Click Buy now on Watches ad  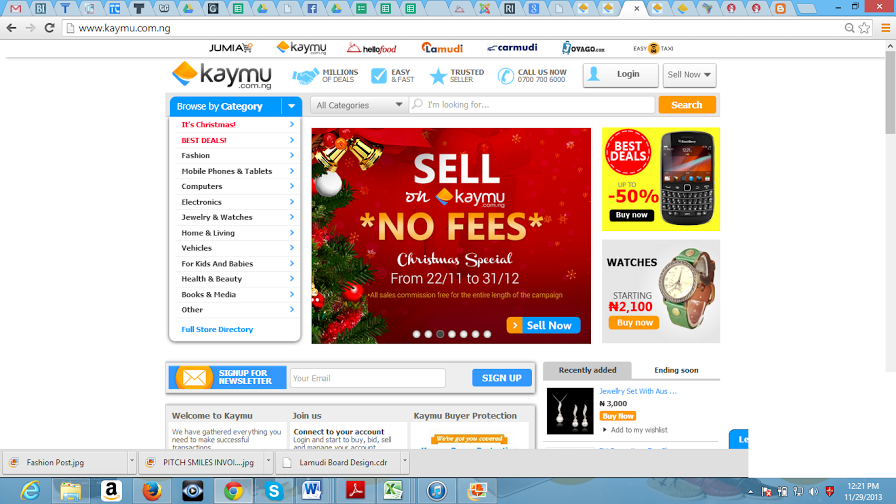(x=634, y=323)
